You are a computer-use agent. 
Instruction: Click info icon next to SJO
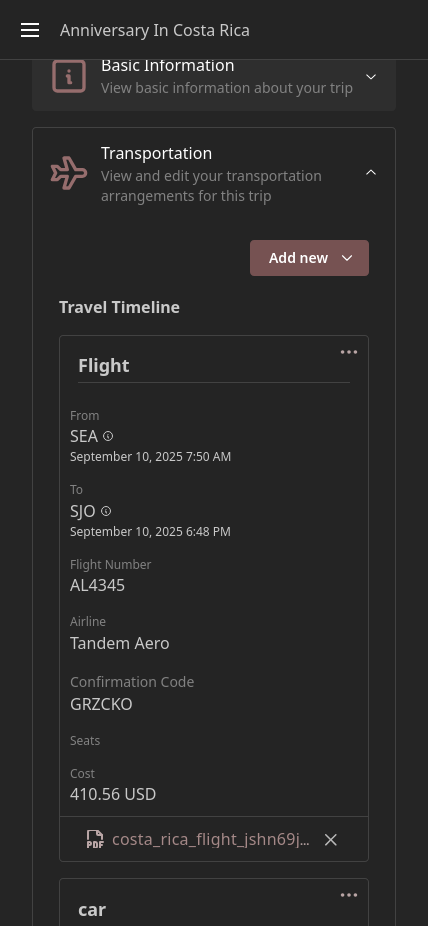pyautogui.click(x=106, y=511)
